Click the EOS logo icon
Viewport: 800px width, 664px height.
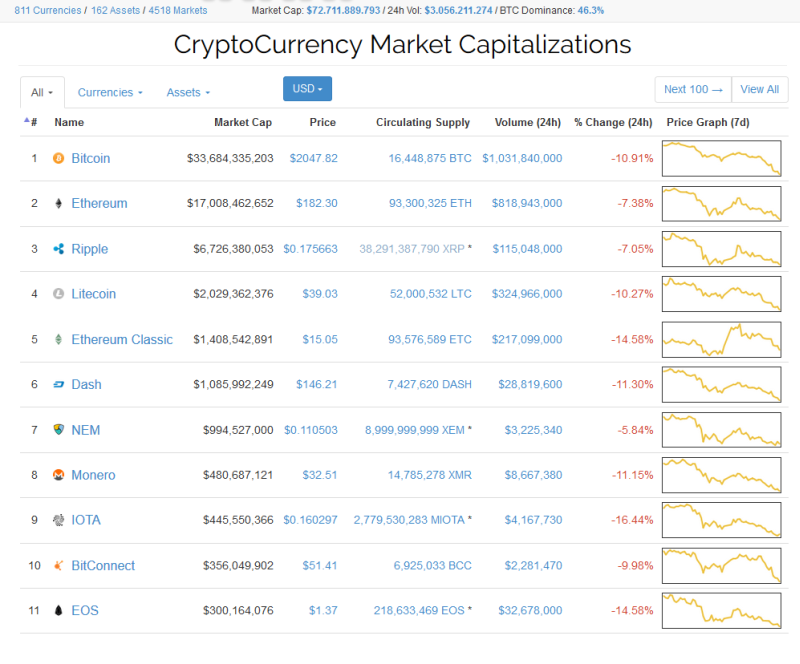click(x=58, y=611)
